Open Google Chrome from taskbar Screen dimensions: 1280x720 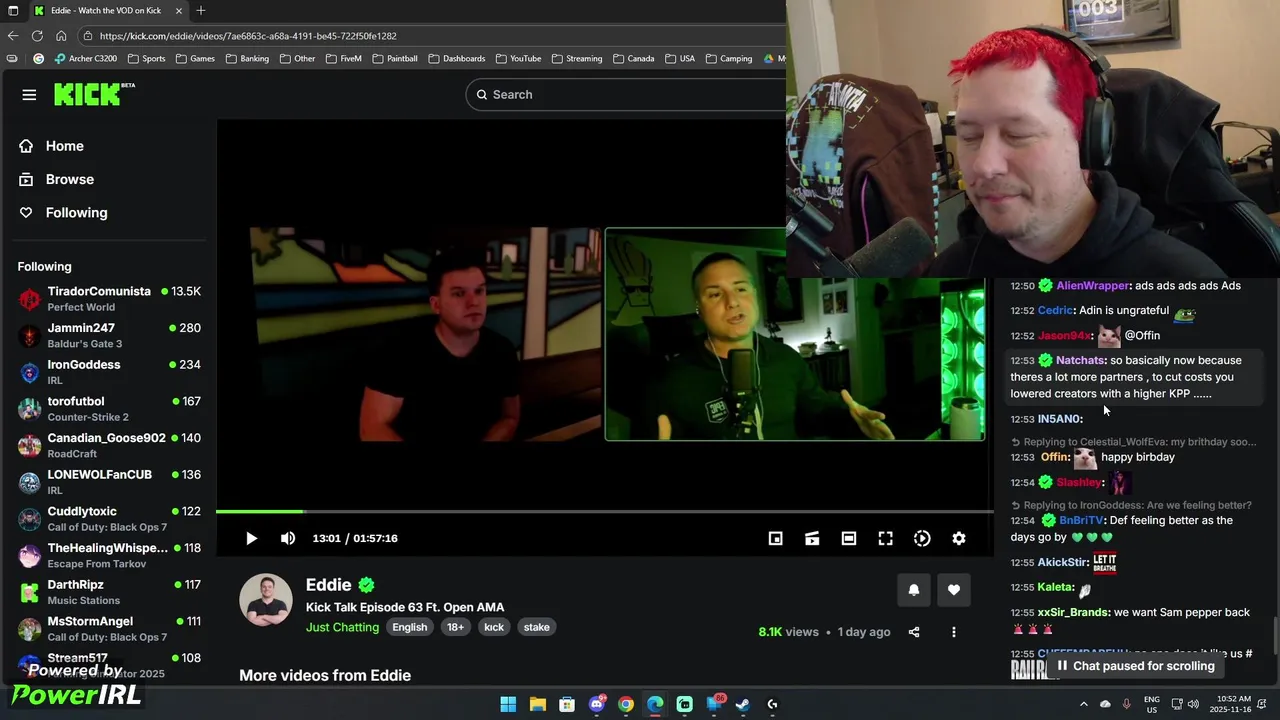coord(626,704)
